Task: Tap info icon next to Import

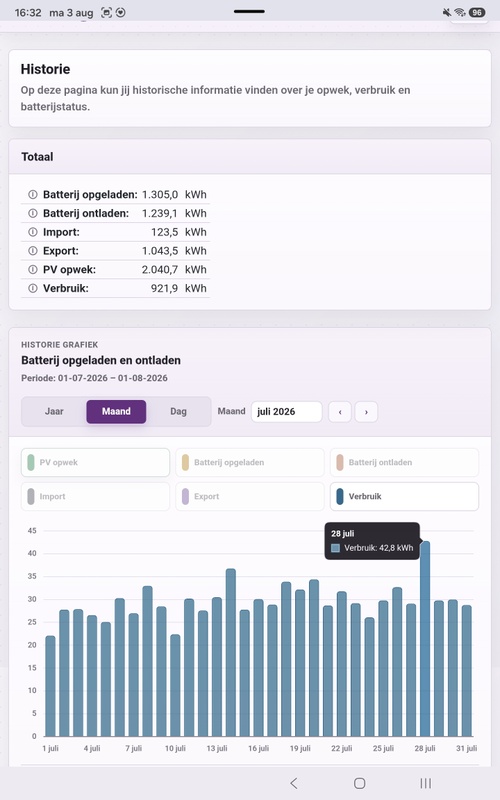Action: click(x=33, y=232)
